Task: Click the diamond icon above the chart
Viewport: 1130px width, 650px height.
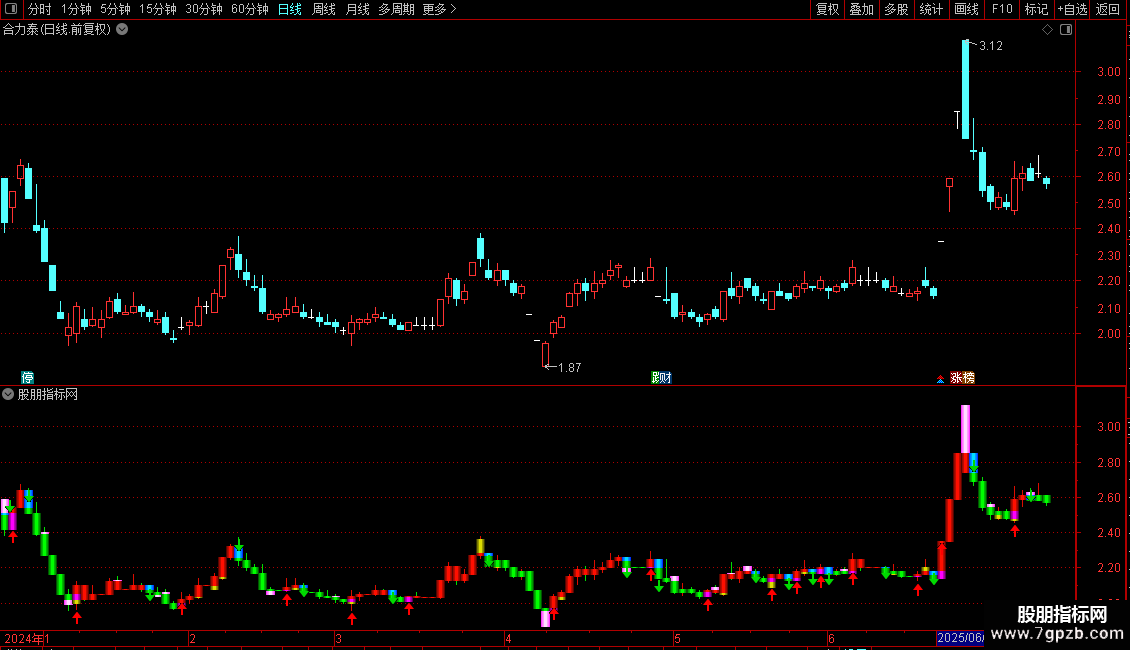Action: pyautogui.click(x=1048, y=30)
